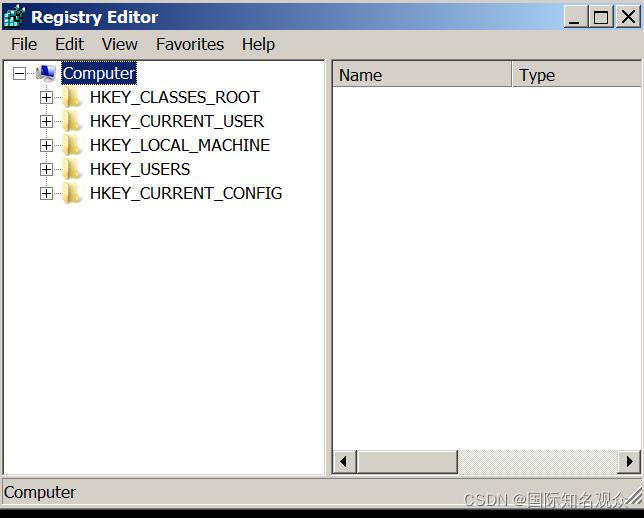Click the HKEY_CURRENT_USER folder icon
This screenshot has height=518, width=644.
[72, 121]
